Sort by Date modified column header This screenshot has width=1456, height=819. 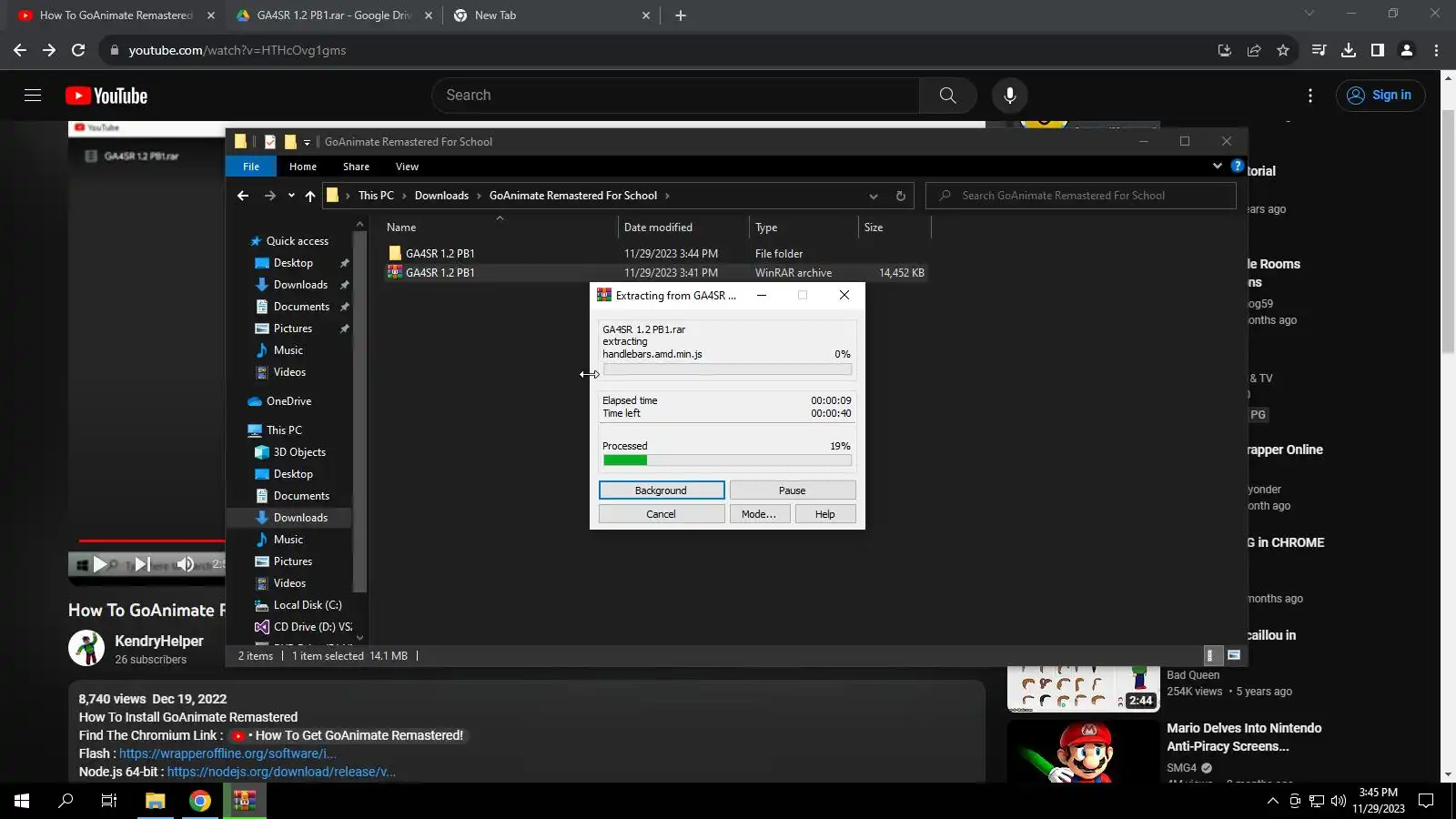click(x=682, y=227)
